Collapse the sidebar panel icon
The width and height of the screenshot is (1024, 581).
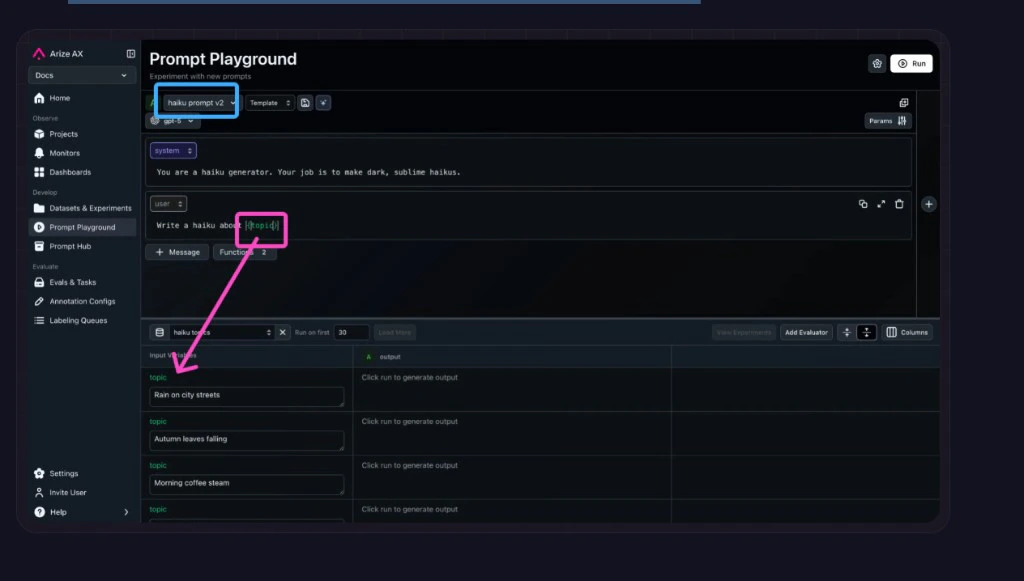tap(131, 54)
